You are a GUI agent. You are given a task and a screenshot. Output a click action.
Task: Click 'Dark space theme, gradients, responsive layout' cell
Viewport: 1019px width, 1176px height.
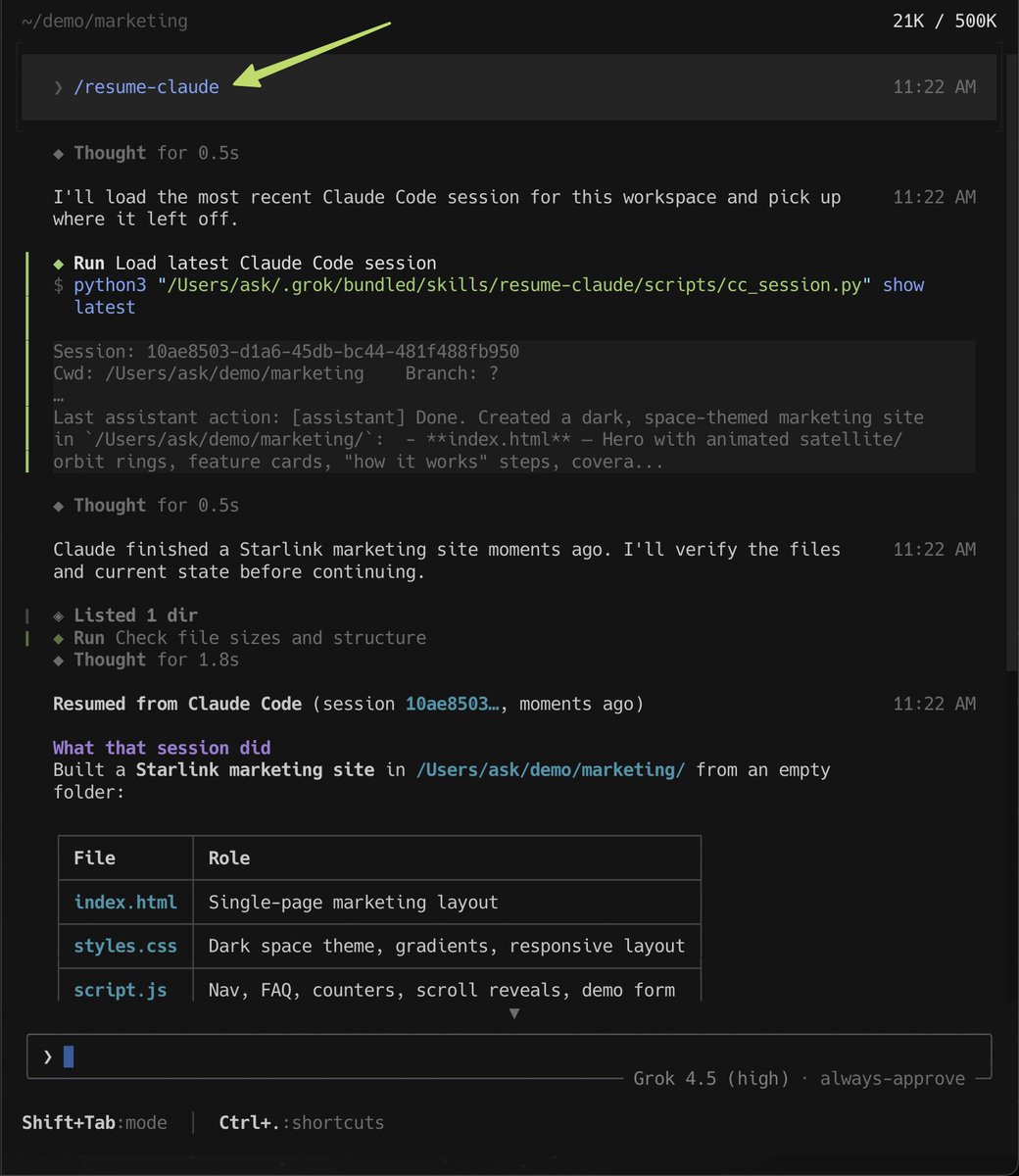pos(447,946)
